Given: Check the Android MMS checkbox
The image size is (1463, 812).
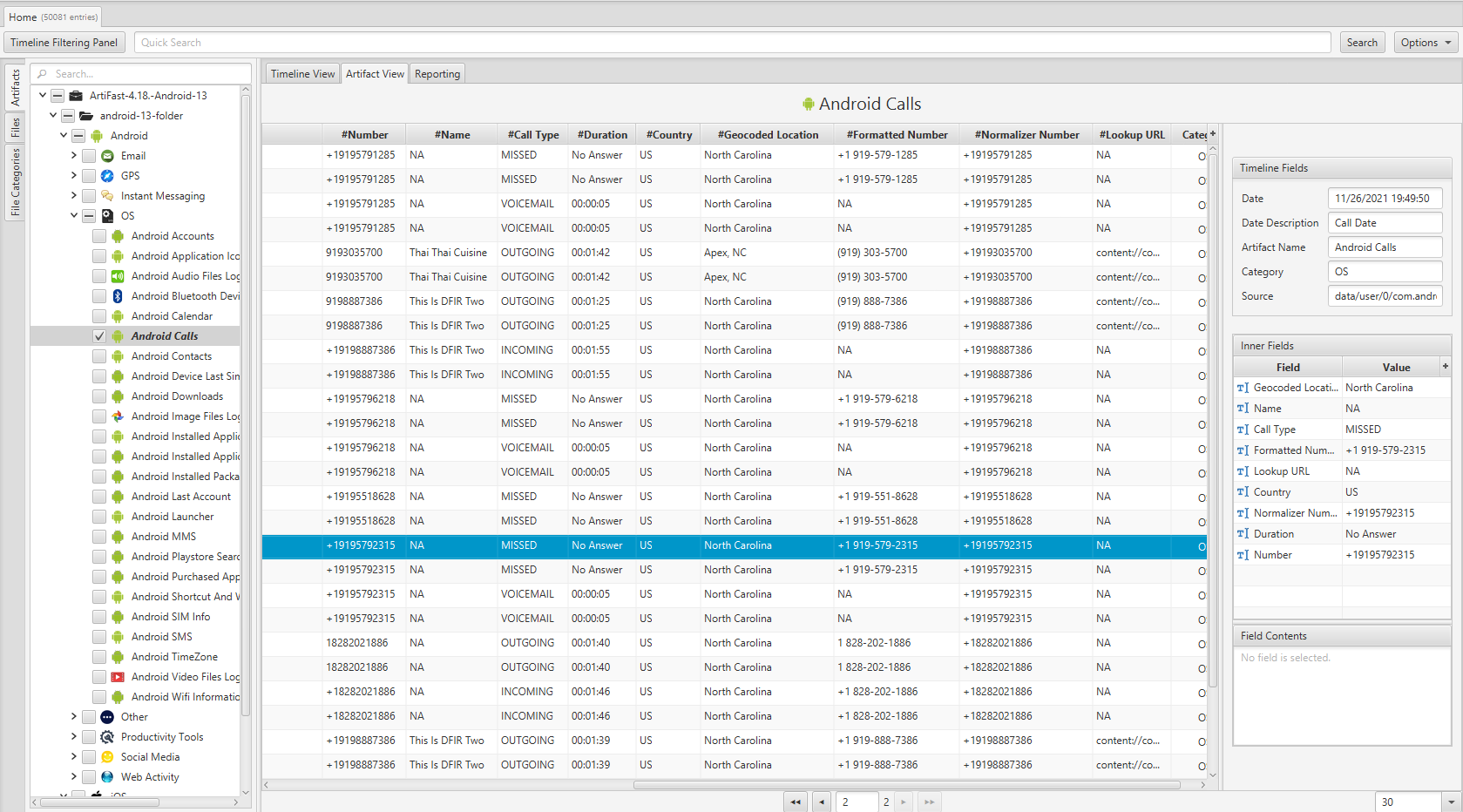Looking at the screenshot, I should point(99,537).
